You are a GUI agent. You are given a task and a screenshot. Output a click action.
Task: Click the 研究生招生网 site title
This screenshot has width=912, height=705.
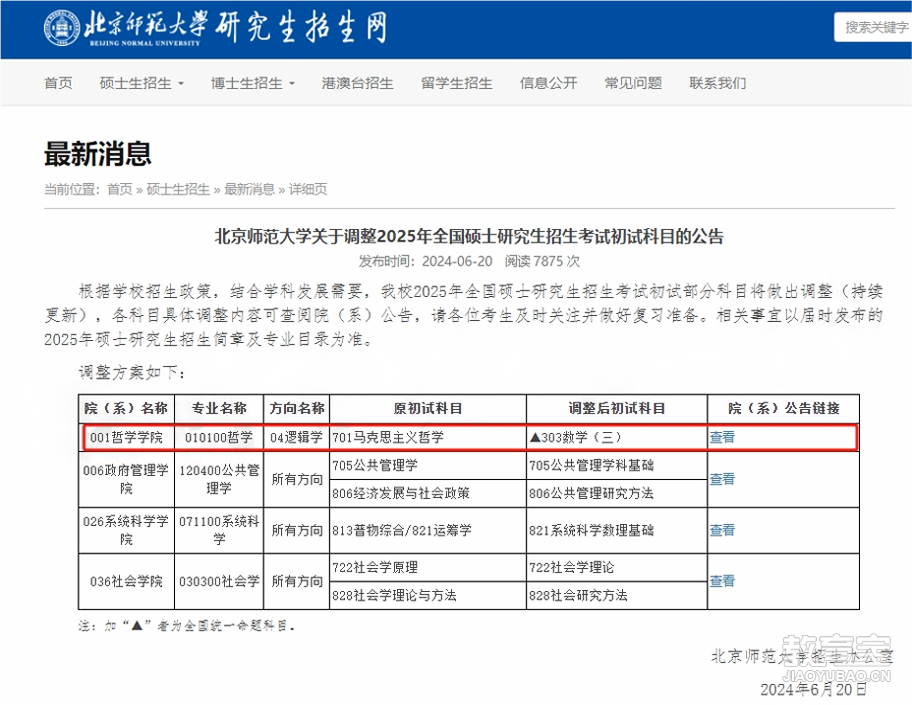(x=301, y=27)
